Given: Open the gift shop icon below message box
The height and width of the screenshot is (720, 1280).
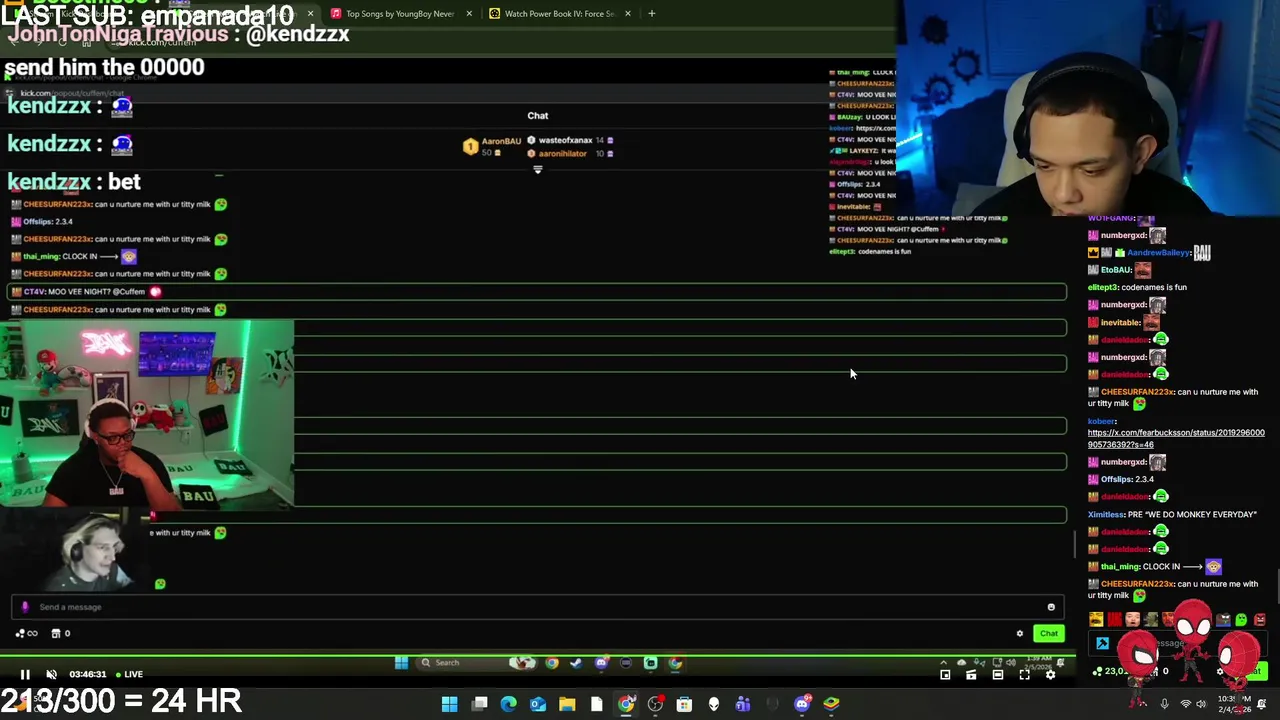Looking at the screenshot, I should [60, 633].
